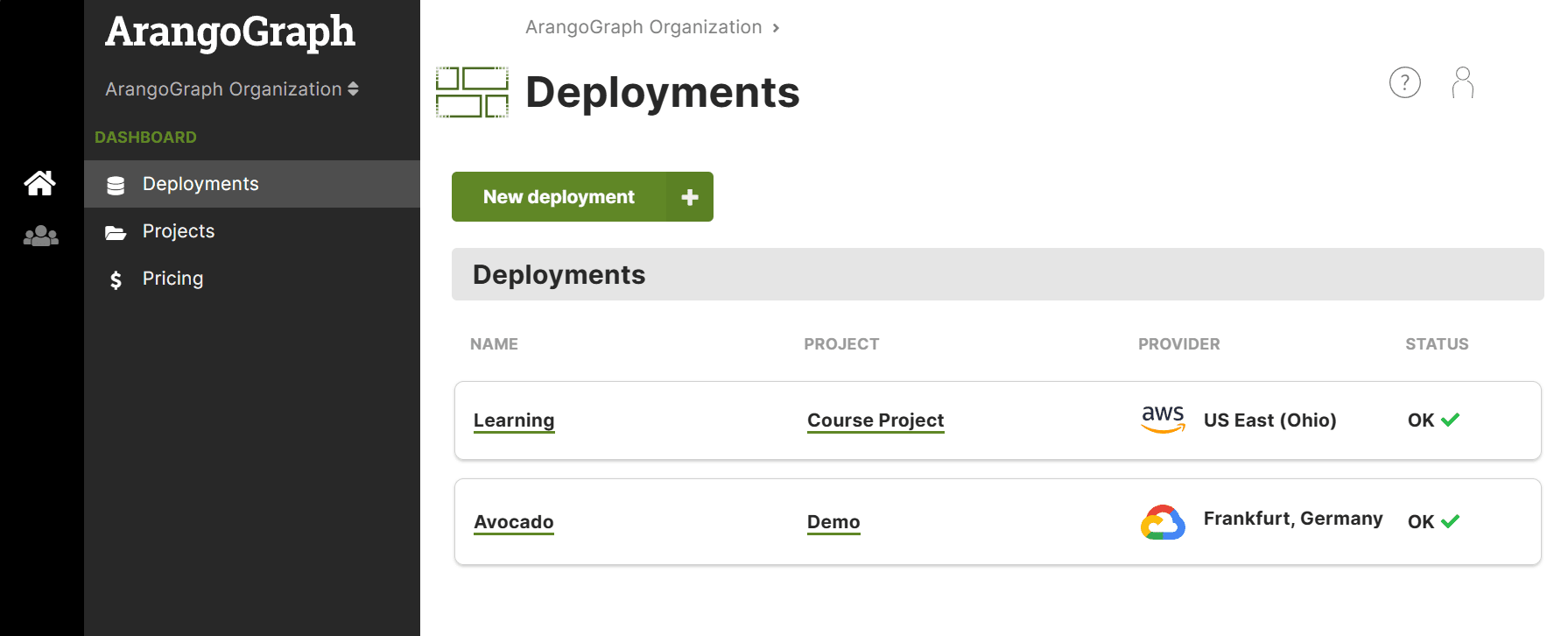Open the Demo project link

[x=833, y=522]
